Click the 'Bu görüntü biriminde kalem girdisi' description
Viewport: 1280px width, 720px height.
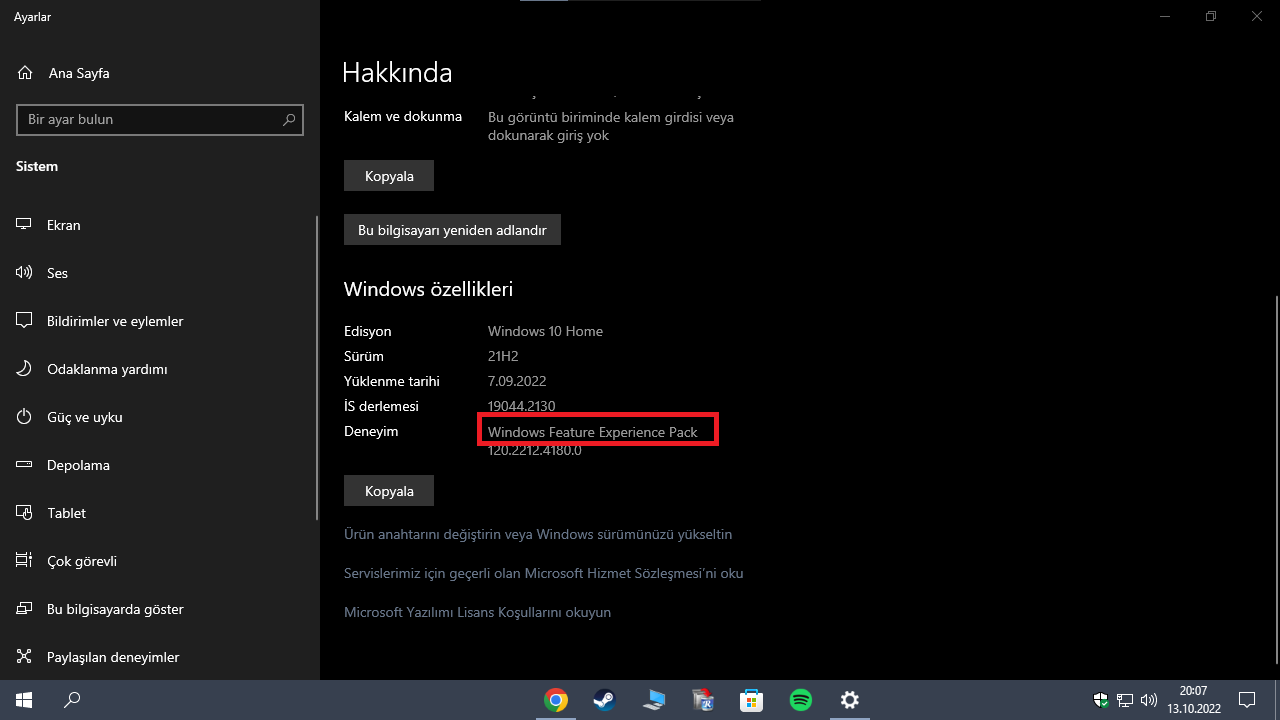611,126
